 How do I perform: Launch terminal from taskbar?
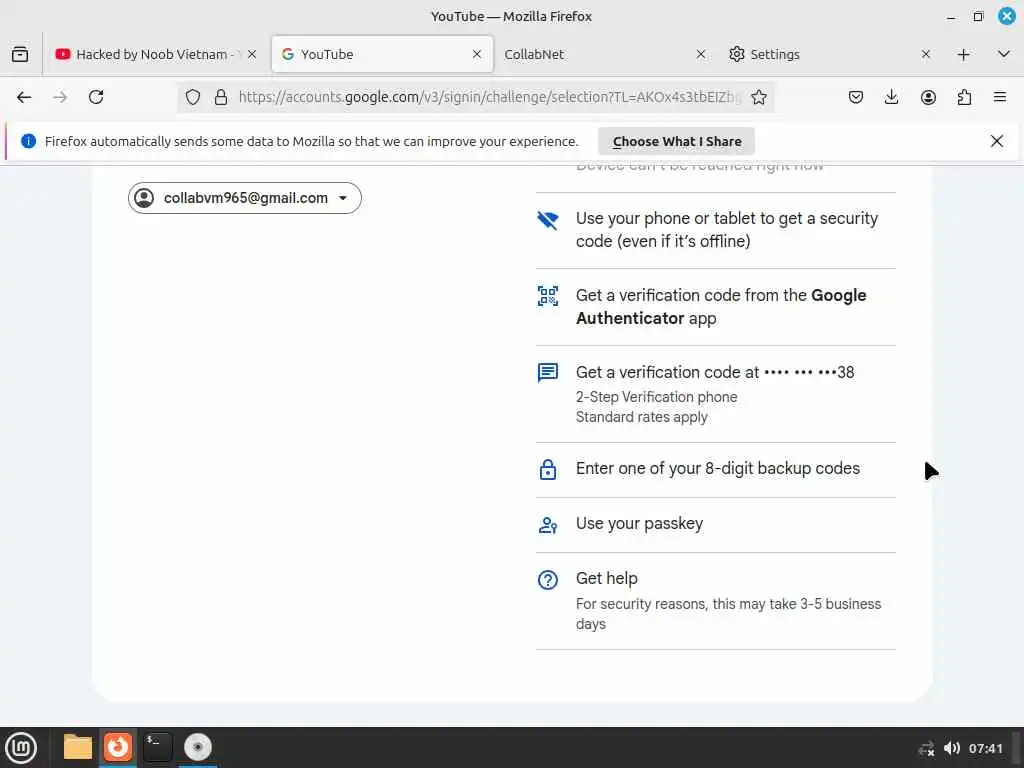pyautogui.click(x=158, y=747)
